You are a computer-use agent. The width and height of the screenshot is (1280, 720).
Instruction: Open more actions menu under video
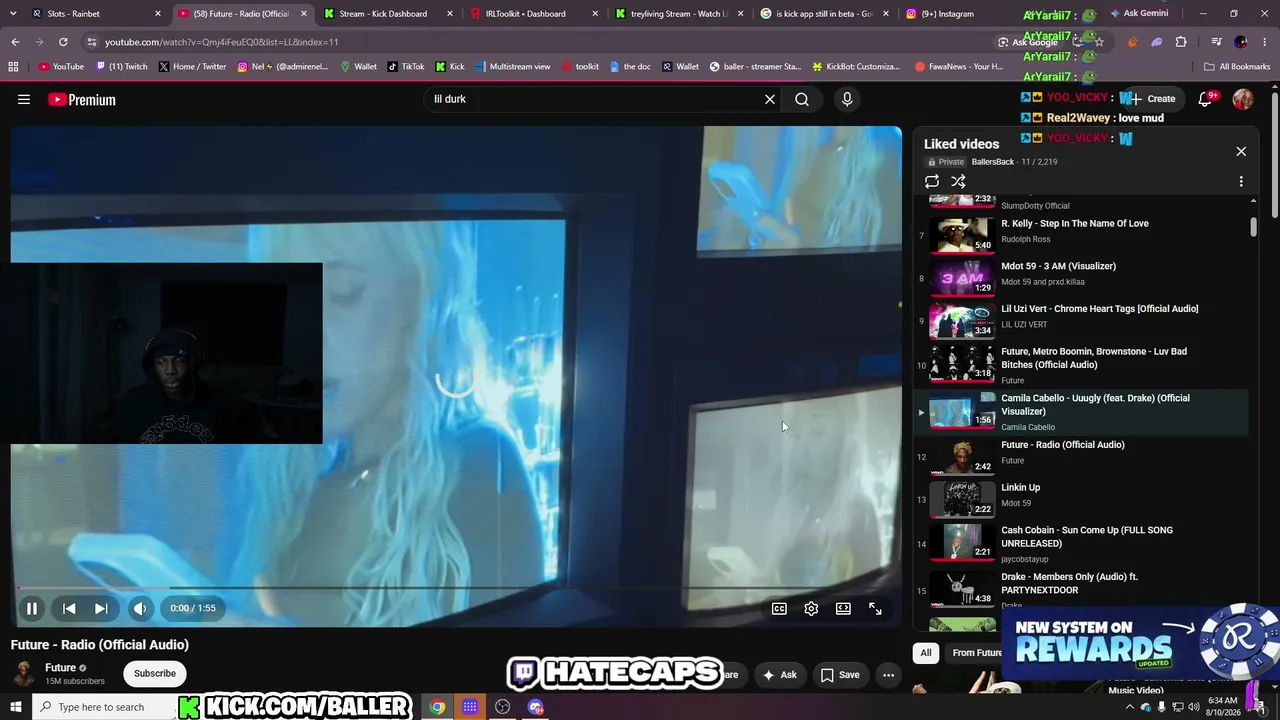pyautogui.click(x=888, y=675)
